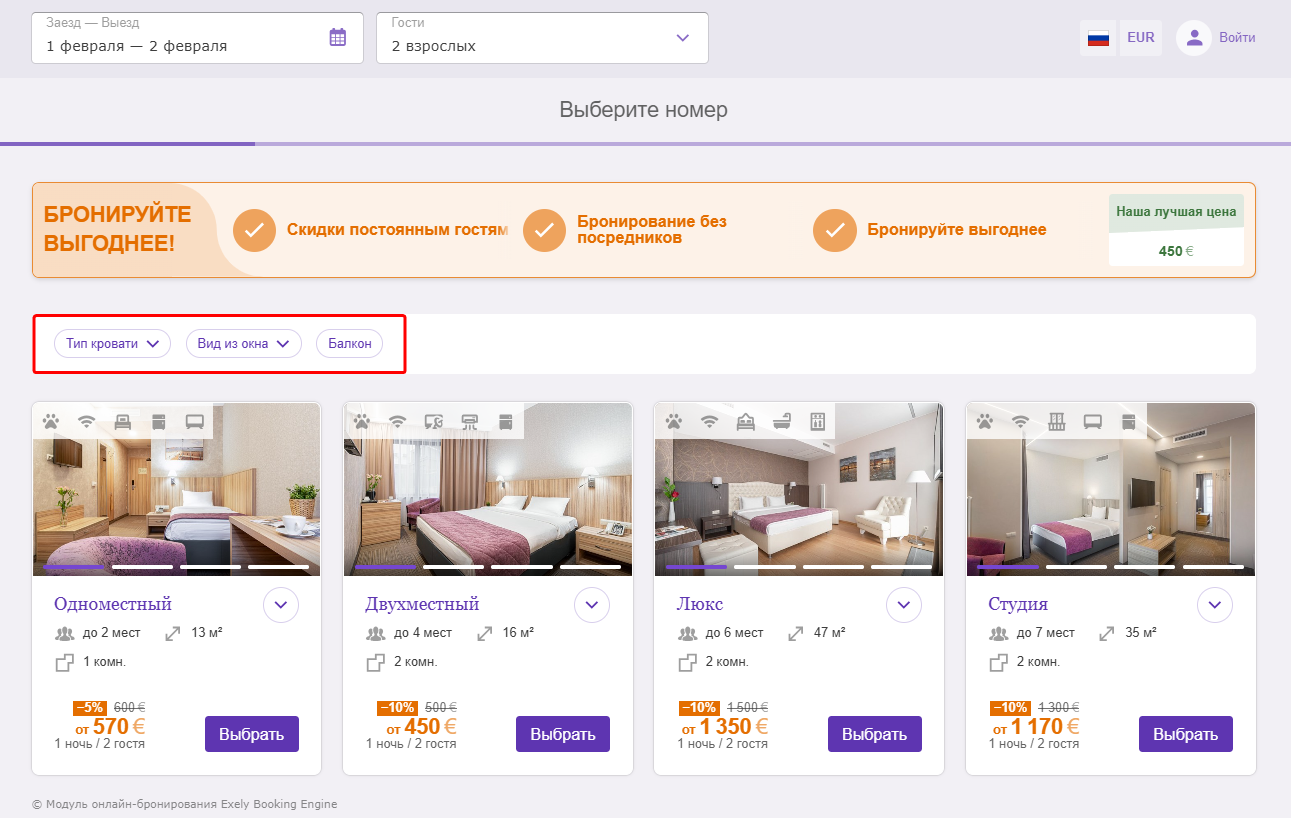
Task: Open the calendar icon in date field
Action: point(338,37)
